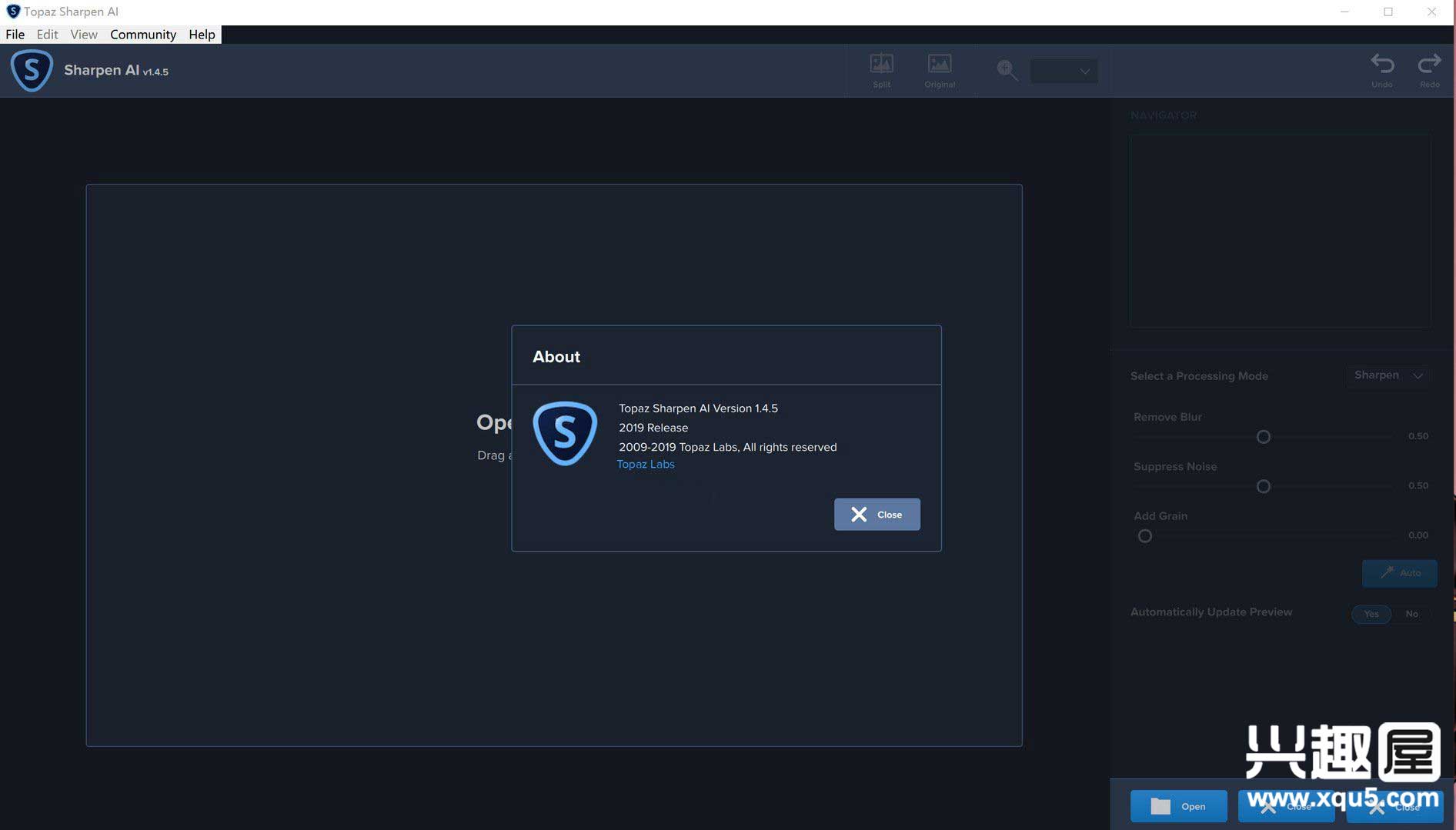1456x830 pixels.
Task: Close the About dialog
Action: coord(877,514)
